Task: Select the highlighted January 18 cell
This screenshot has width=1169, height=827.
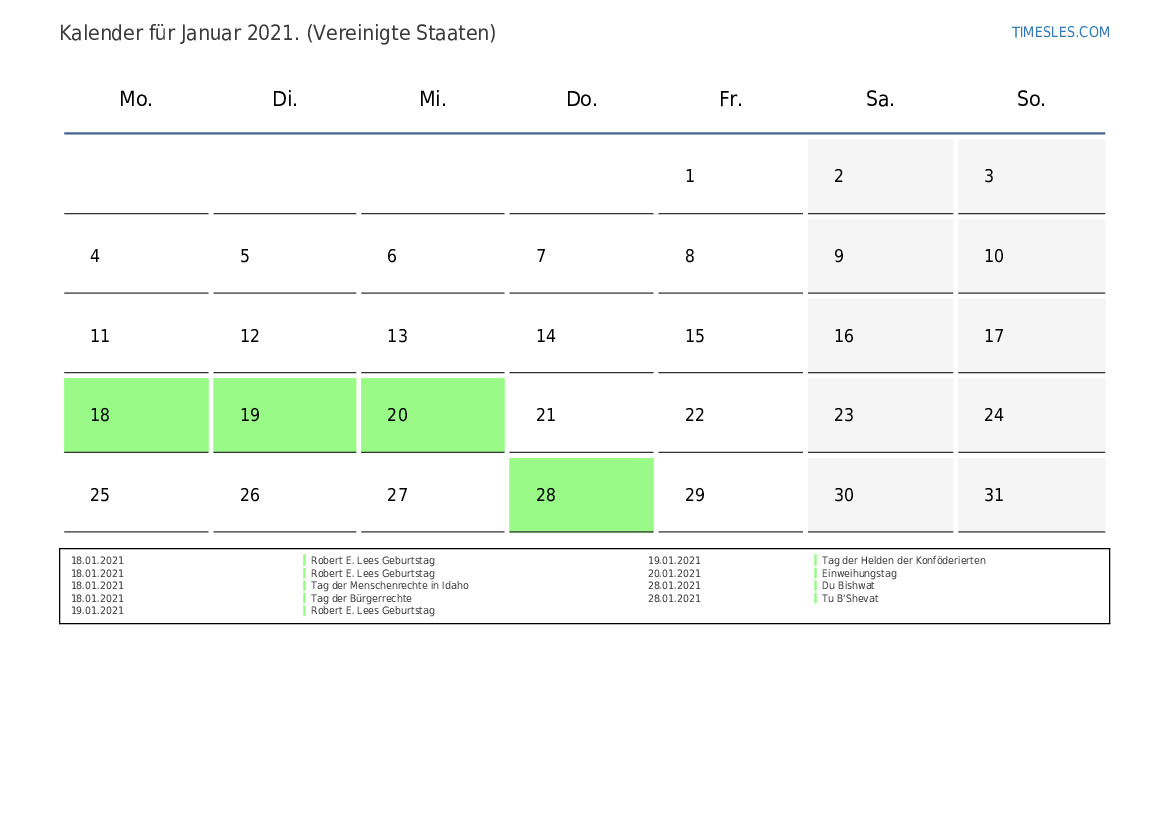Action: (x=136, y=415)
